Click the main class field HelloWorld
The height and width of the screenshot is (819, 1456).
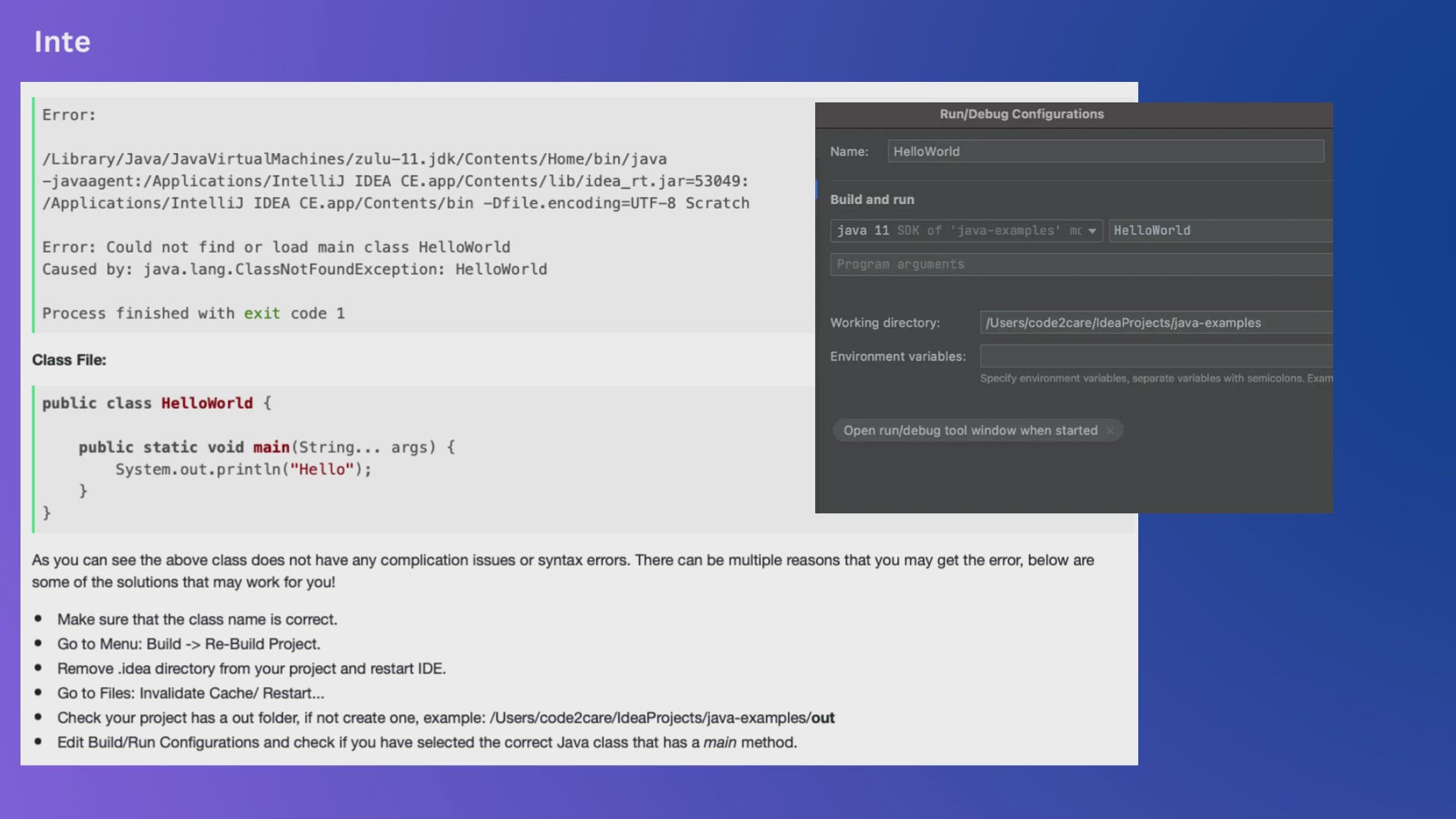(x=1219, y=231)
